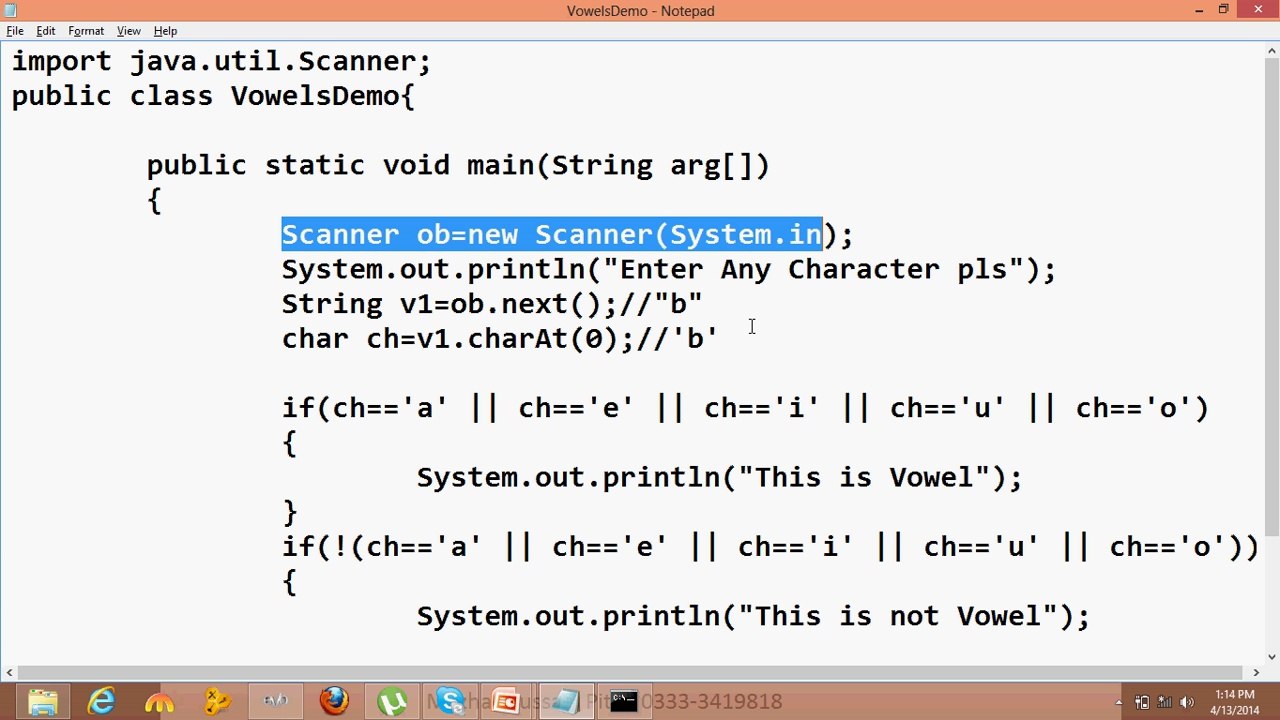
Task: Click the clock showing 1:14 PM
Action: pyautogui.click(x=1235, y=702)
